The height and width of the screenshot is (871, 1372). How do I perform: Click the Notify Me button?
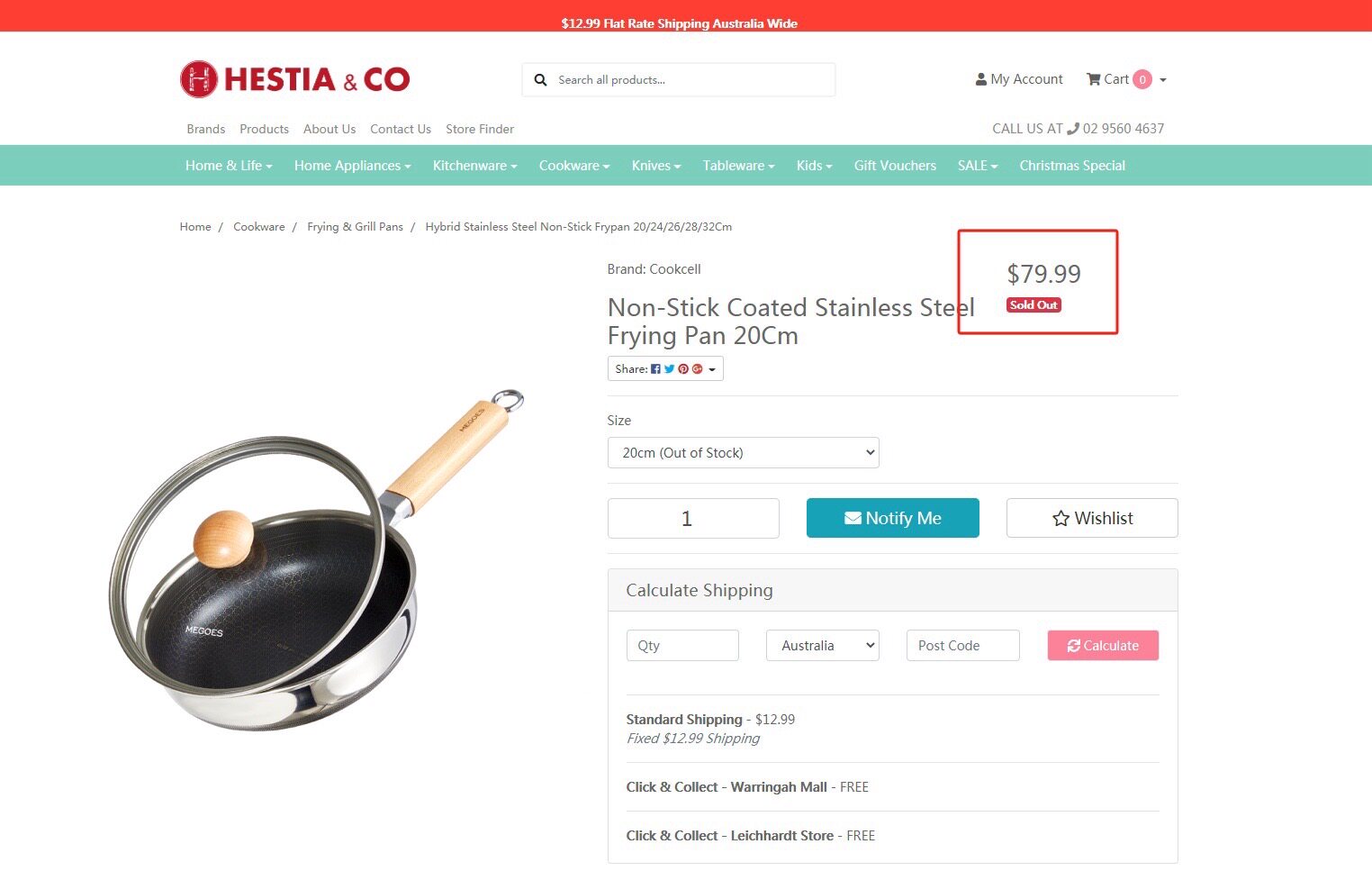tap(892, 518)
